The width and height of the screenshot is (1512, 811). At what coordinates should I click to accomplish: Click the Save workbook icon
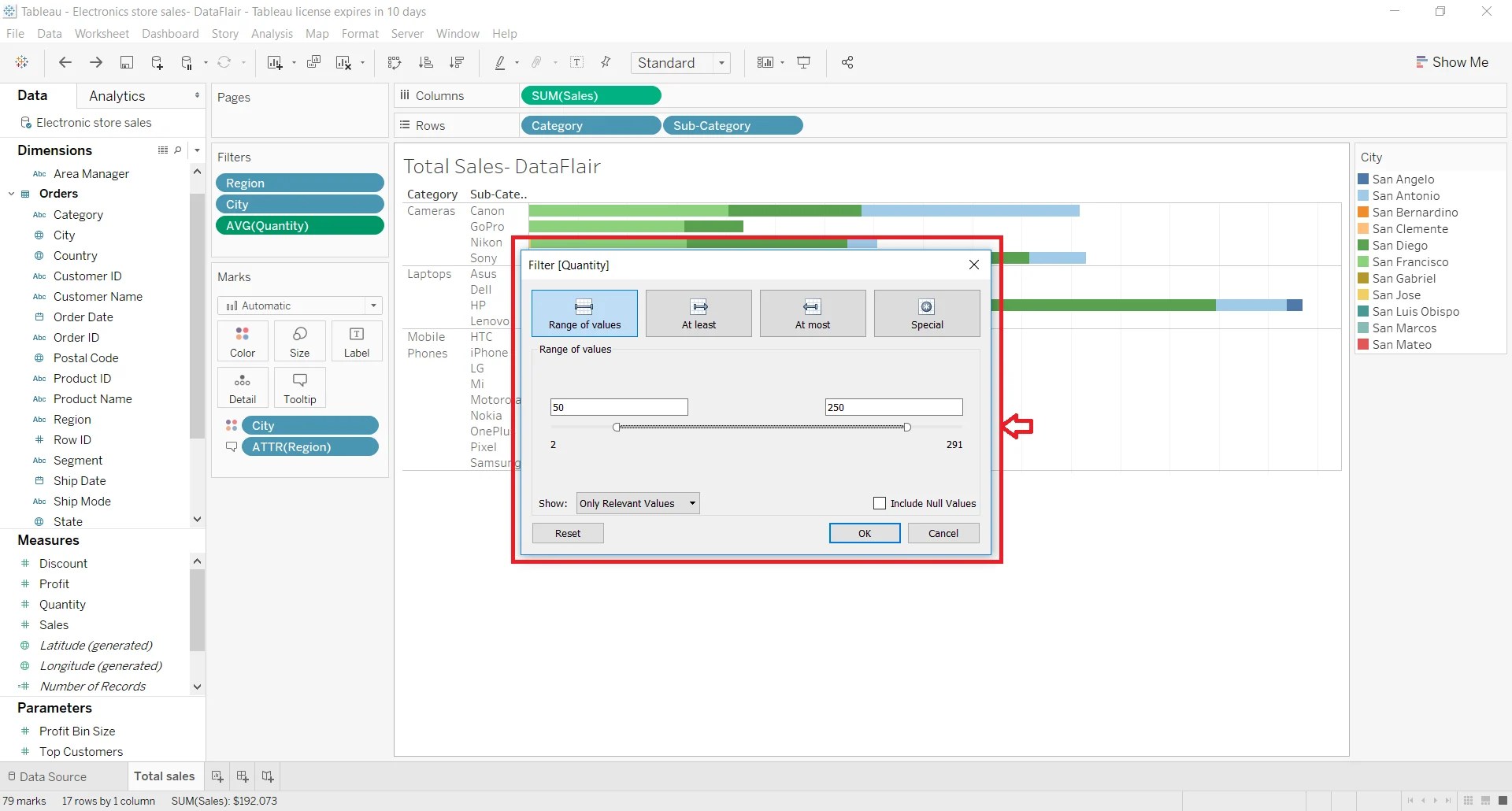pyautogui.click(x=127, y=62)
